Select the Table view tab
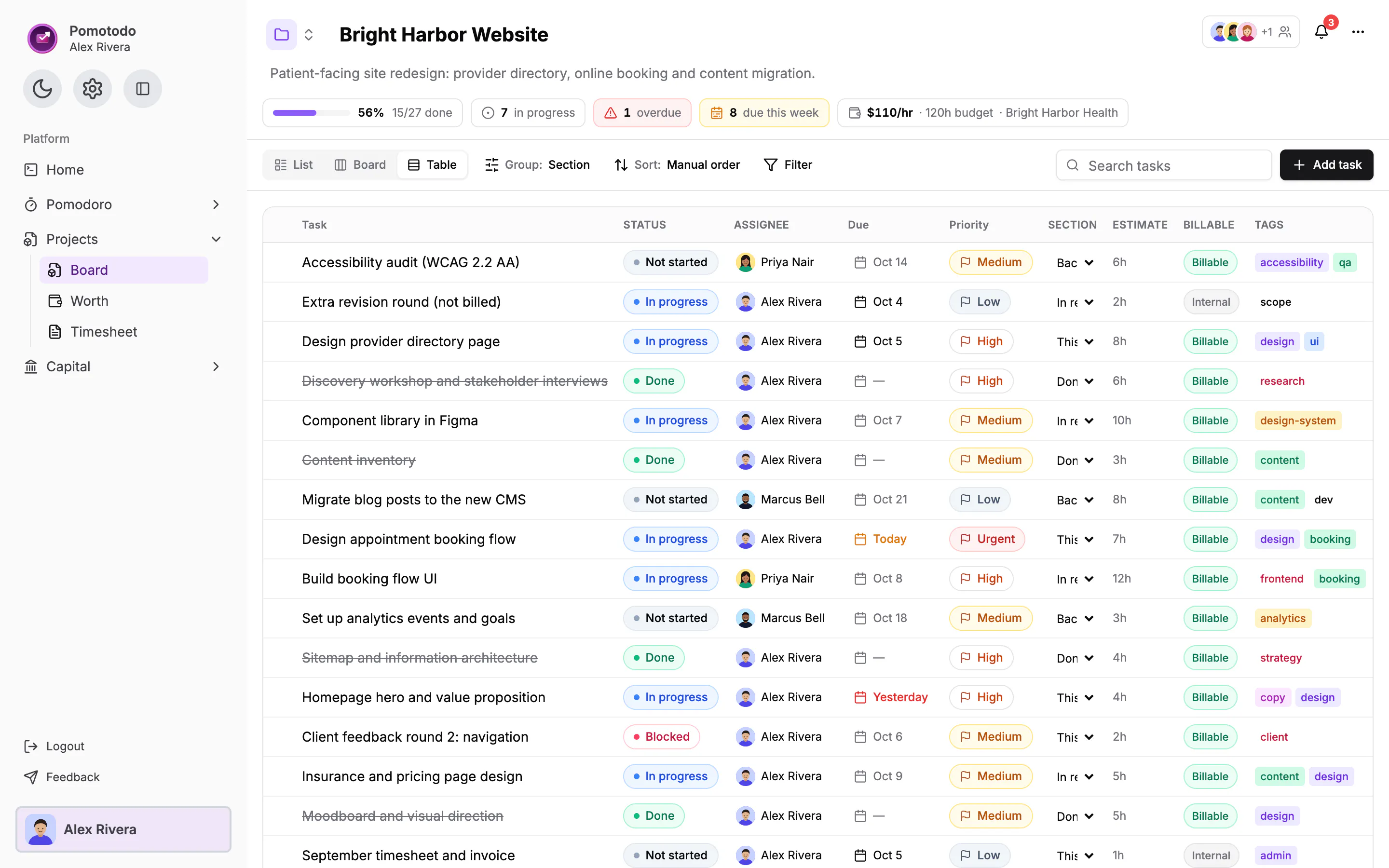 click(x=432, y=165)
